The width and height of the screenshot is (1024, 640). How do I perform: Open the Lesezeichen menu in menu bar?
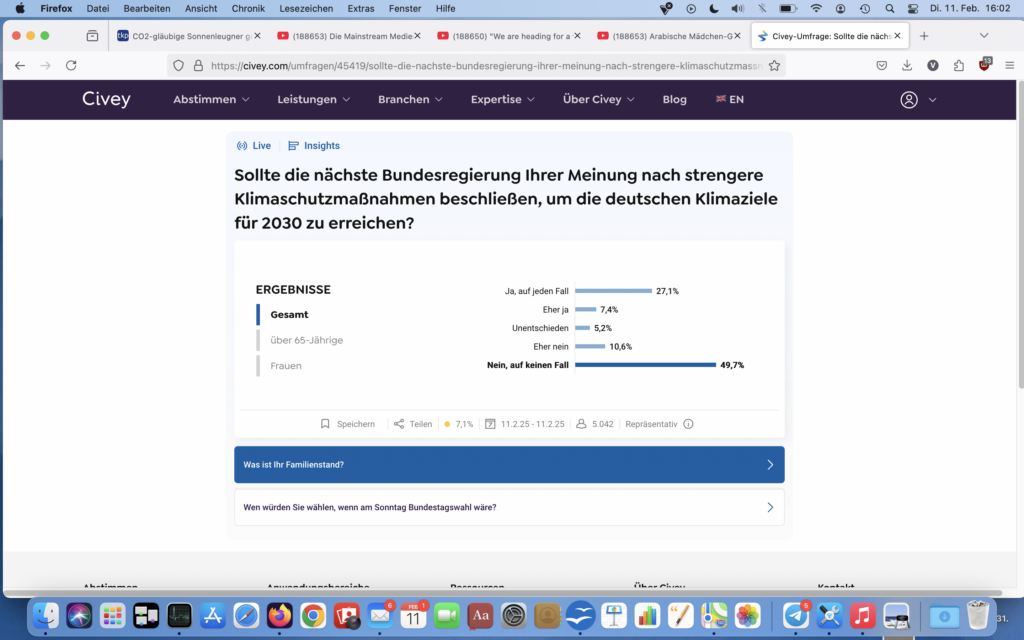tap(306, 8)
